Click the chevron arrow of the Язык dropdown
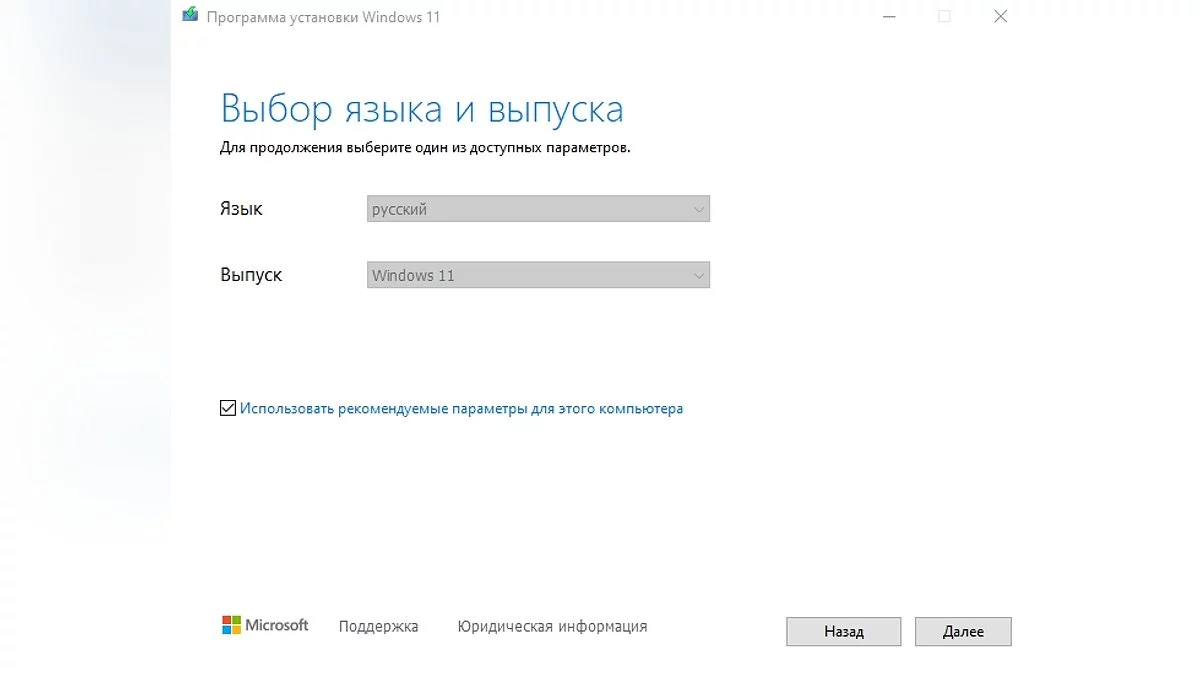This screenshot has height=675, width=1200. [699, 209]
